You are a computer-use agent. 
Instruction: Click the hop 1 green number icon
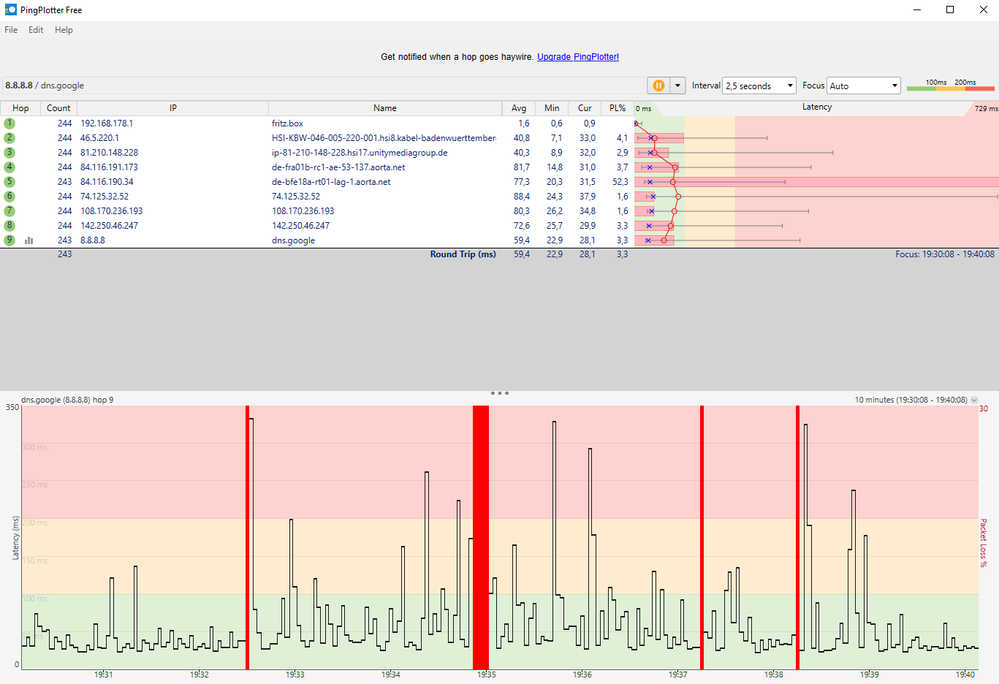coord(9,124)
